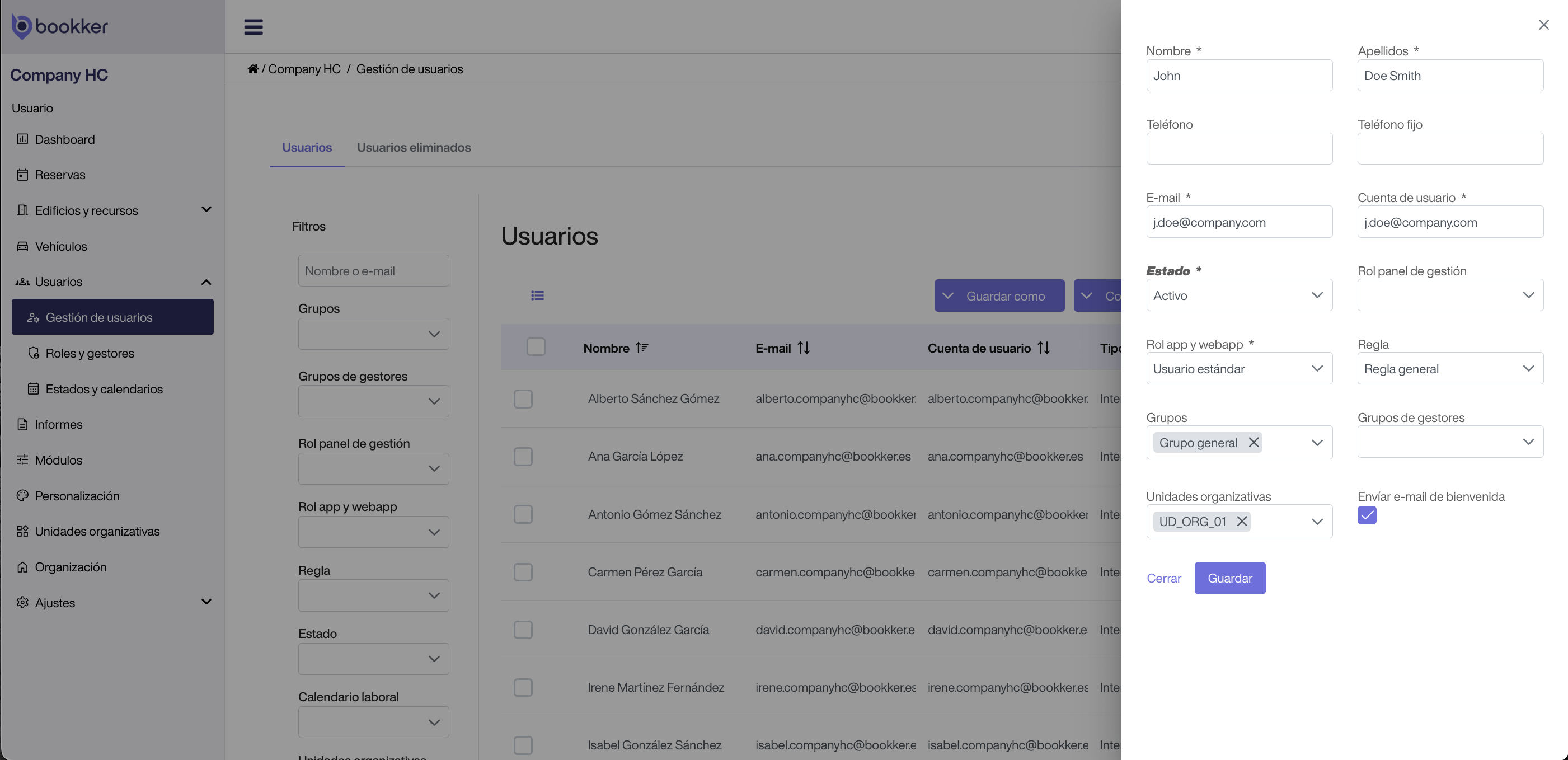Viewport: 1568px width, 760px height.
Task: Uncheck Enviar e-mail de bienvenida
Action: pos(1367,515)
